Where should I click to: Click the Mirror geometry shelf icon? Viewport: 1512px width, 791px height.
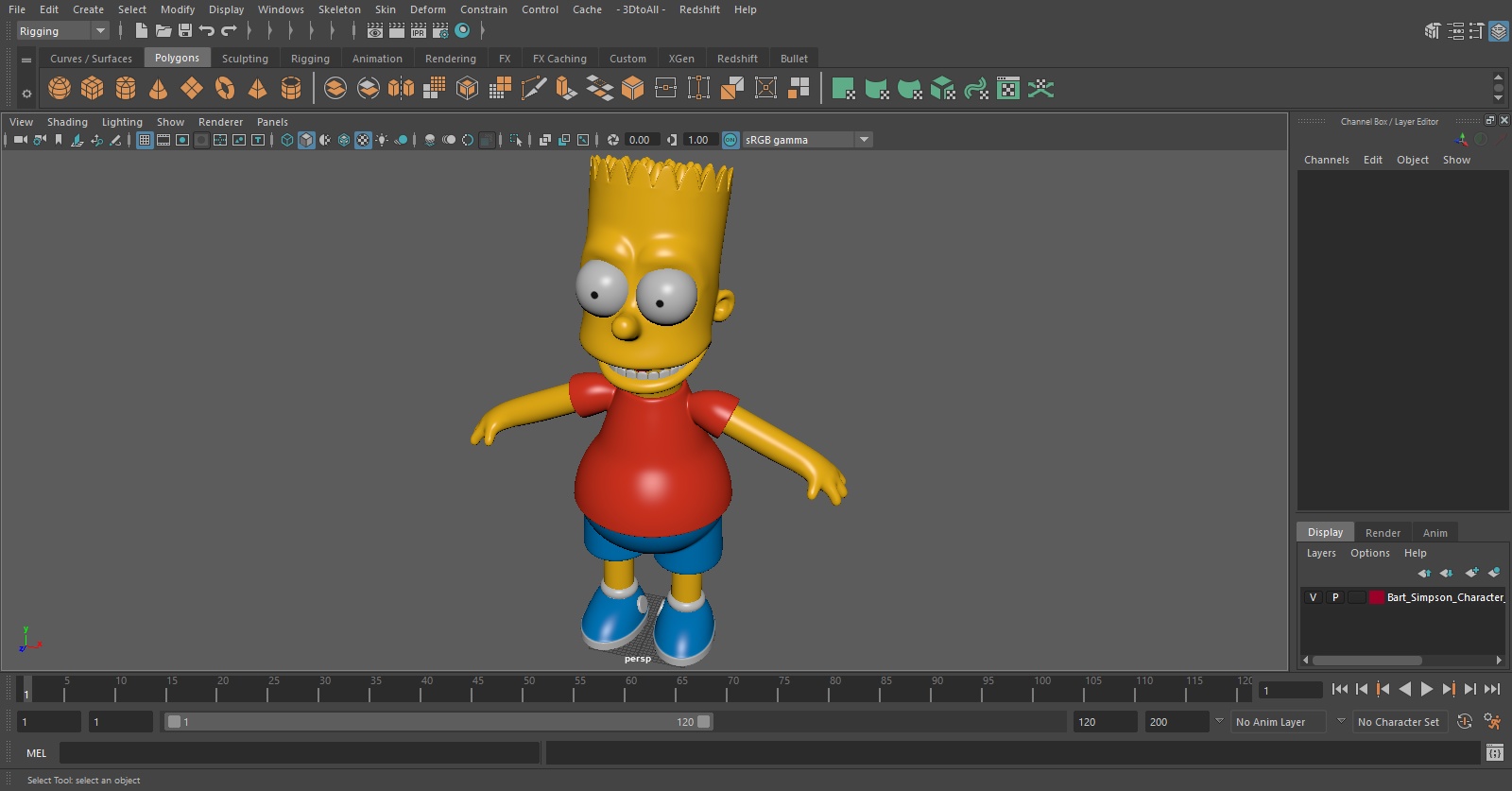coord(401,89)
